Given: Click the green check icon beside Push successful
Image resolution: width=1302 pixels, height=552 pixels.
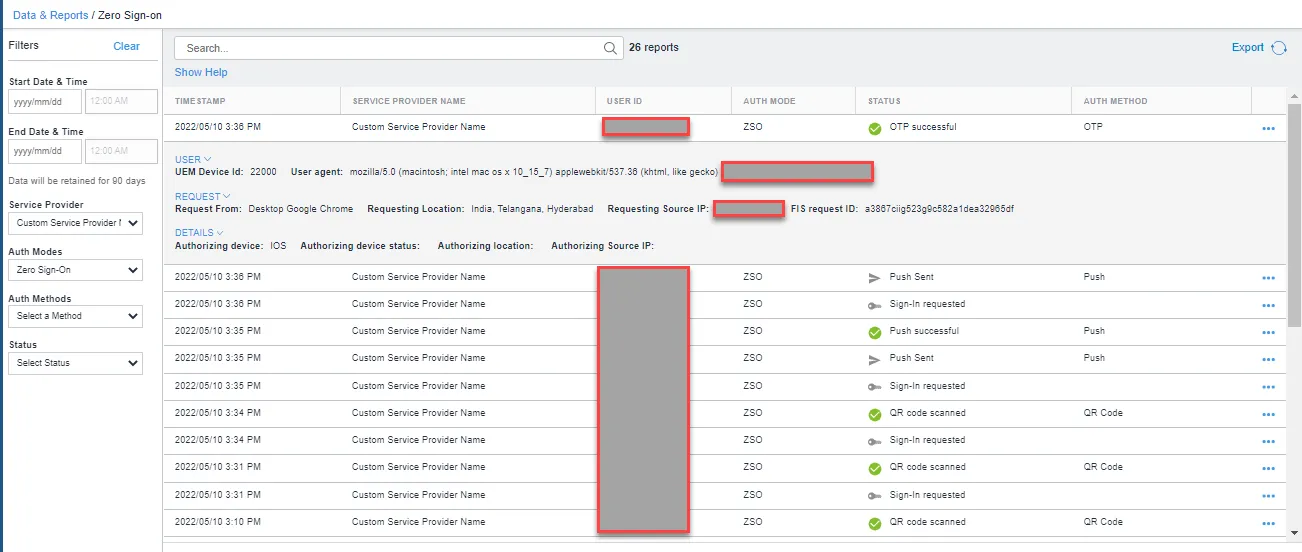Looking at the screenshot, I should pyautogui.click(x=875, y=332).
